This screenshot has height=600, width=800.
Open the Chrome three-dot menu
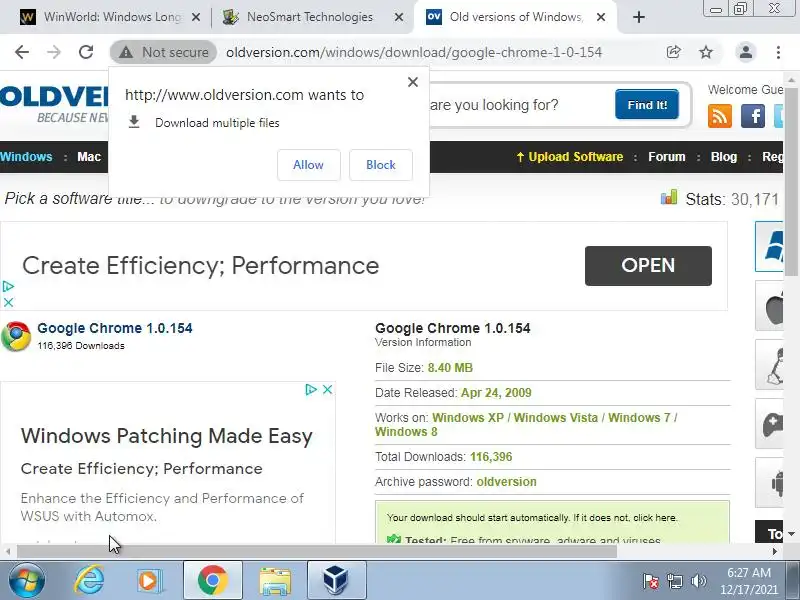(778, 52)
